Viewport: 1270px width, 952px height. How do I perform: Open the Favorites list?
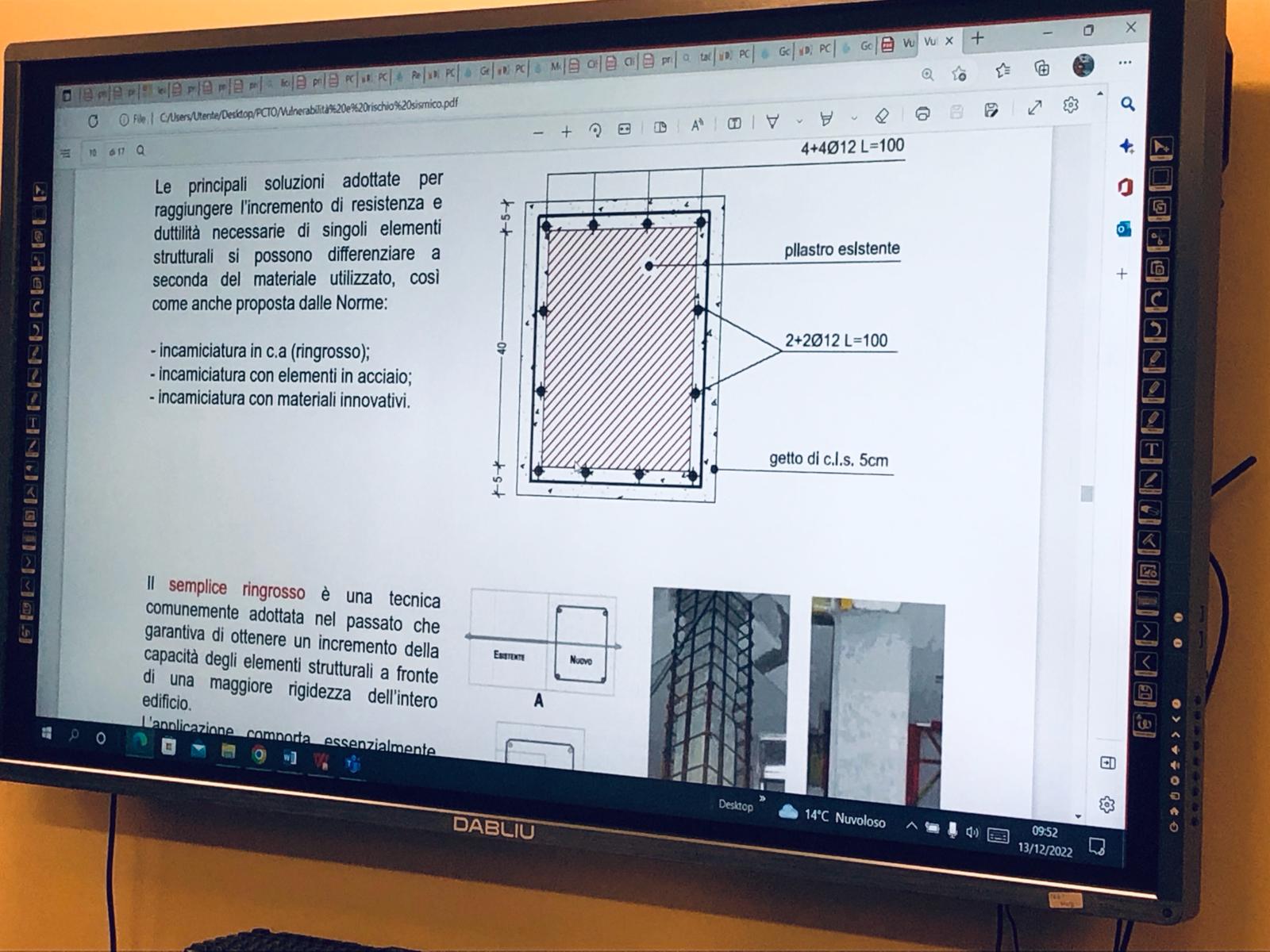pyautogui.click(x=1003, y=70)
